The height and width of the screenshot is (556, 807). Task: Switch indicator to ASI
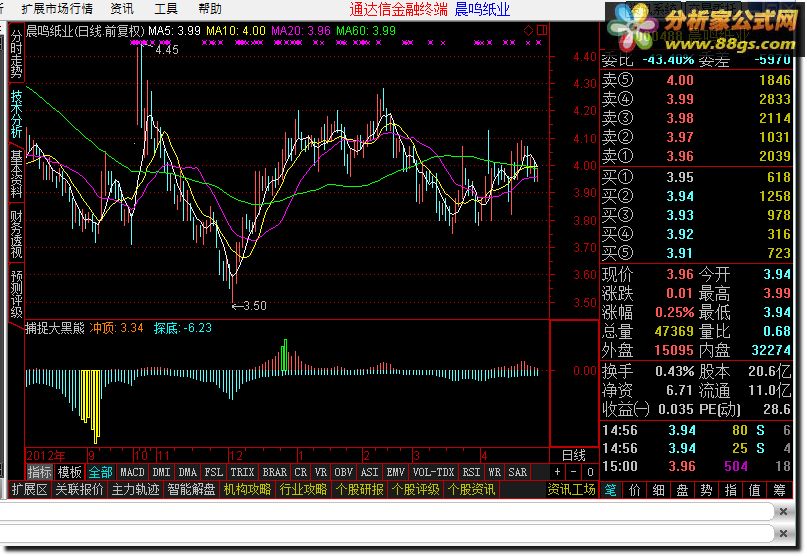pos(369,472)
